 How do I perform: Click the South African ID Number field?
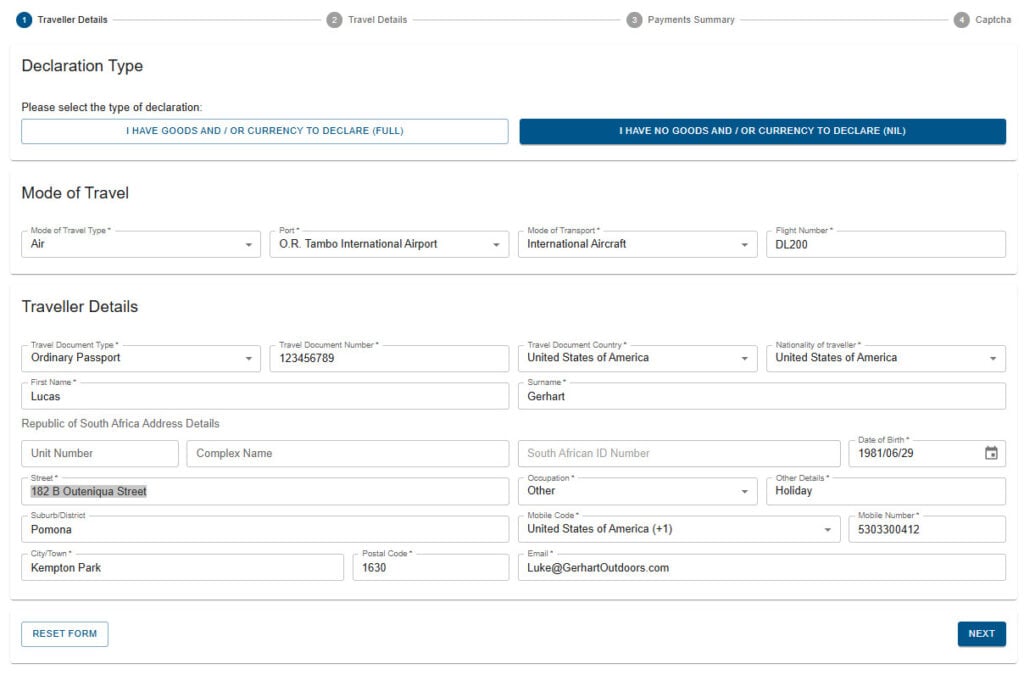point(679,454)
